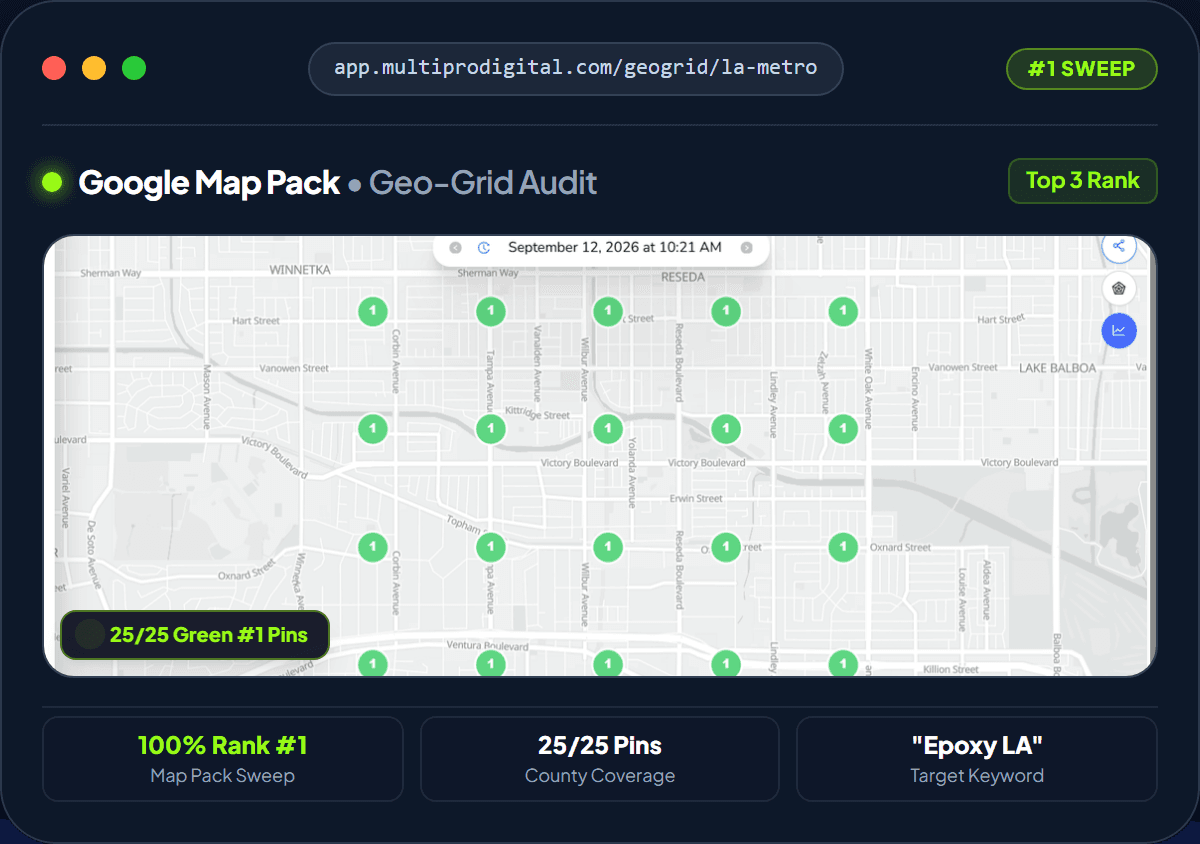Screen dimensions: 1200x844
Task: Click the LAKE BALBOA map label
Action: [1058, 368]
